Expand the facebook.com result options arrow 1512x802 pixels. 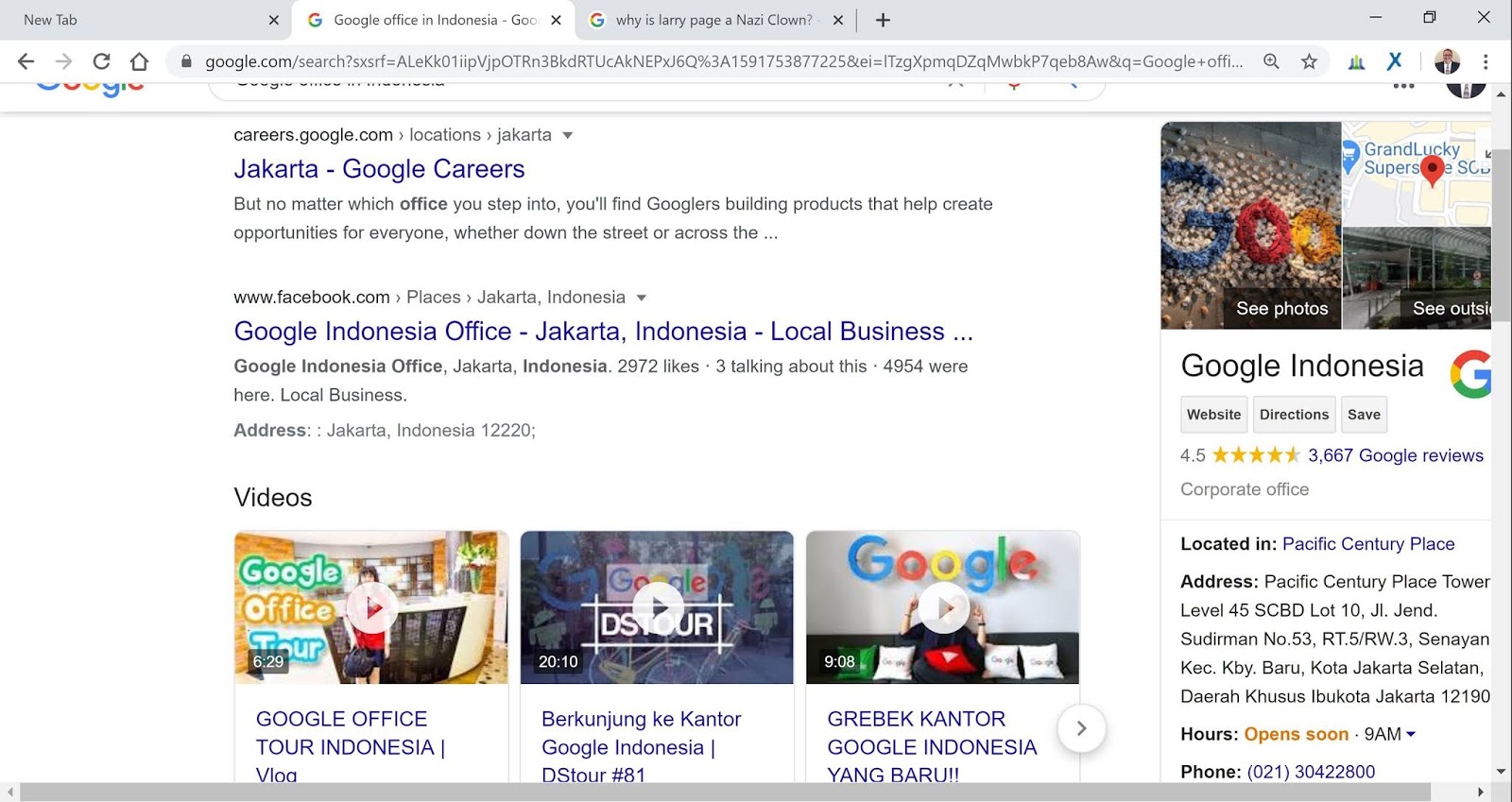pyautogui.click(x=642, y=298)
